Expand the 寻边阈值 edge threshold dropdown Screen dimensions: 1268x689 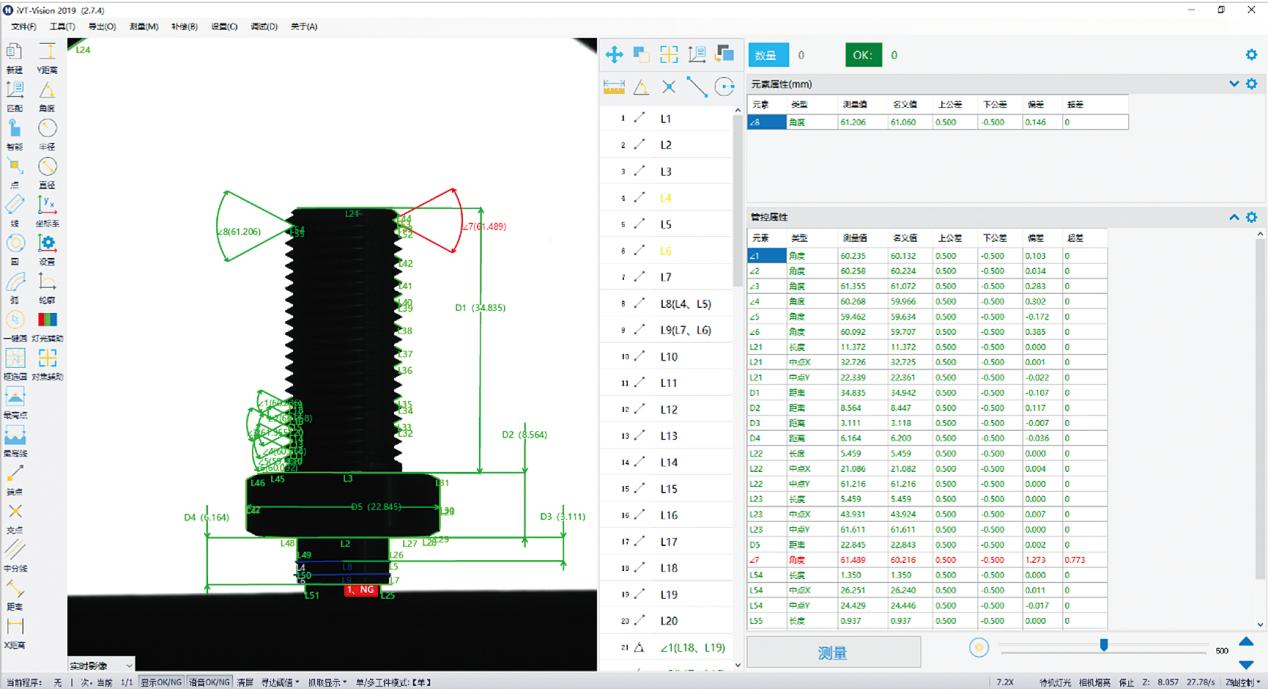coord(280,682)
